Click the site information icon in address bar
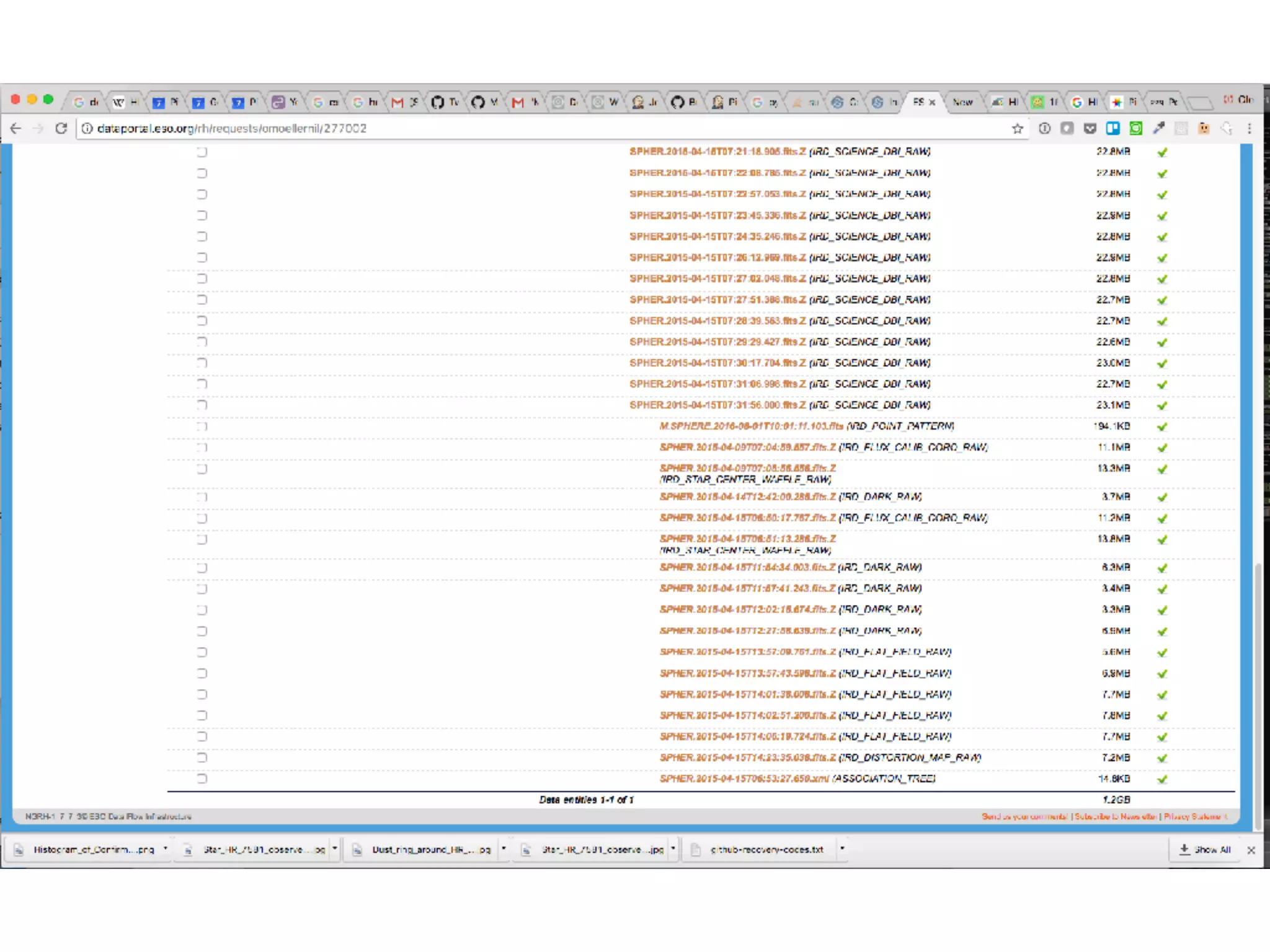The image size is (1270, 952). coord(87,128)
